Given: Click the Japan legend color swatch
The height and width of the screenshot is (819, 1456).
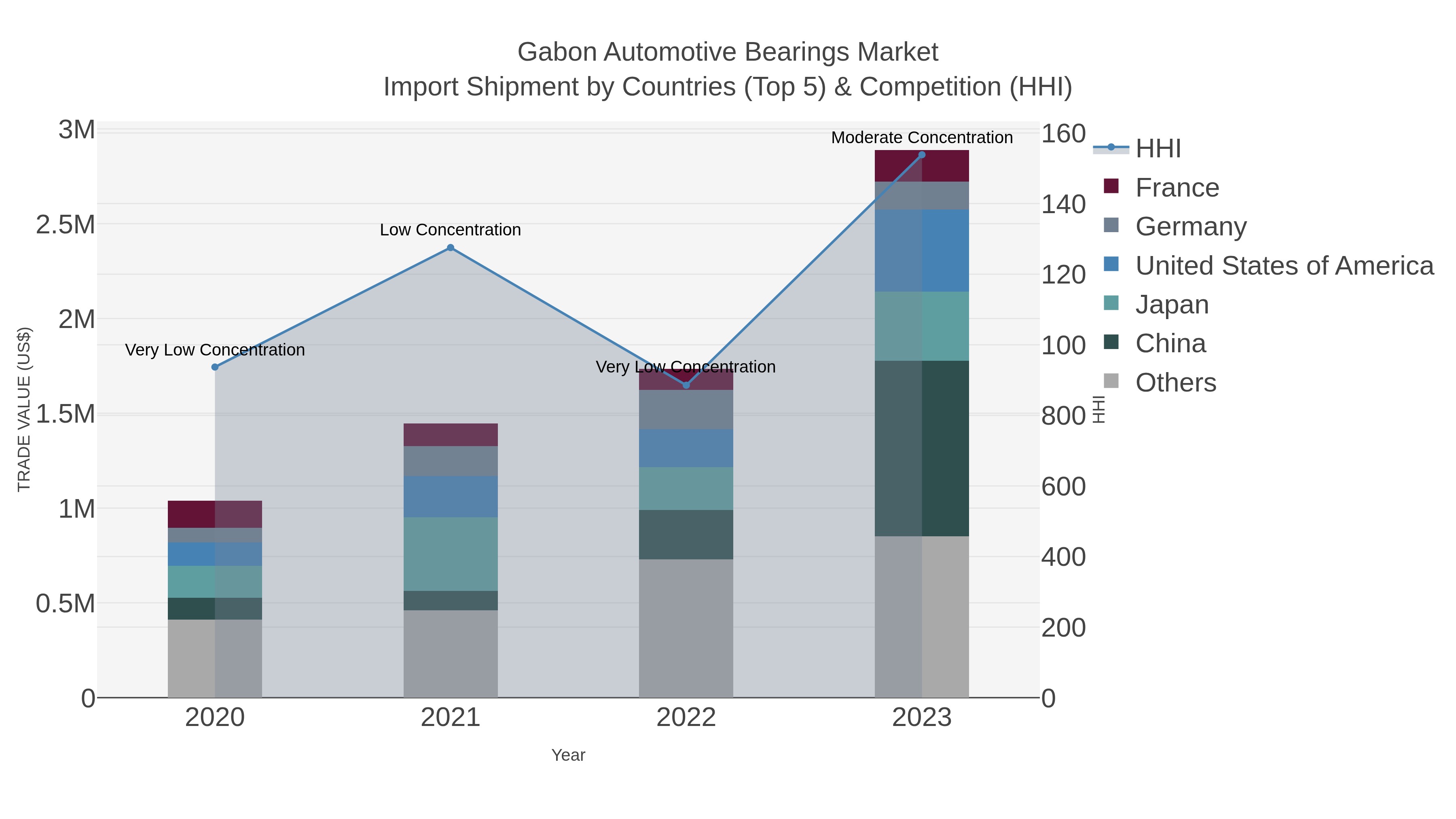Looking at the screenshot, I should [1111, 303].
